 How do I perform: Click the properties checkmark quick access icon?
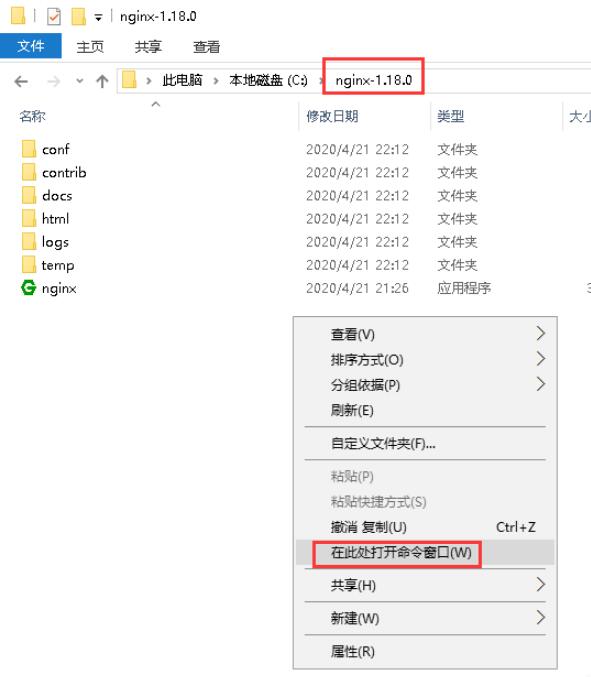[x=54, y=17]
